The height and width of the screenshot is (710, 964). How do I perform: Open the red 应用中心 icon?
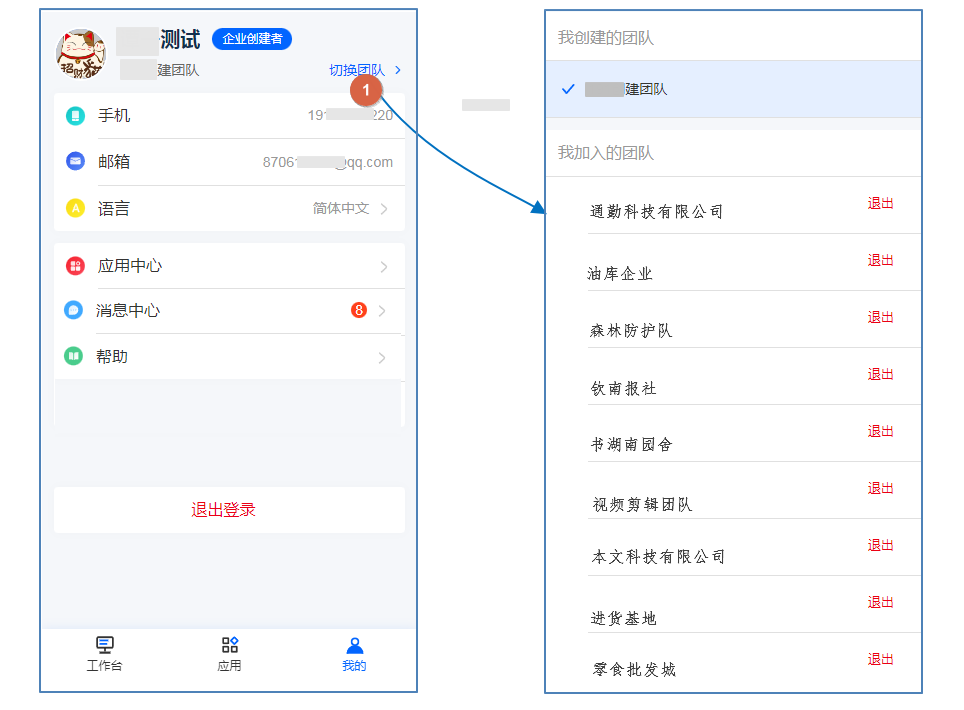pyautogui.click(x=75, y=266)
